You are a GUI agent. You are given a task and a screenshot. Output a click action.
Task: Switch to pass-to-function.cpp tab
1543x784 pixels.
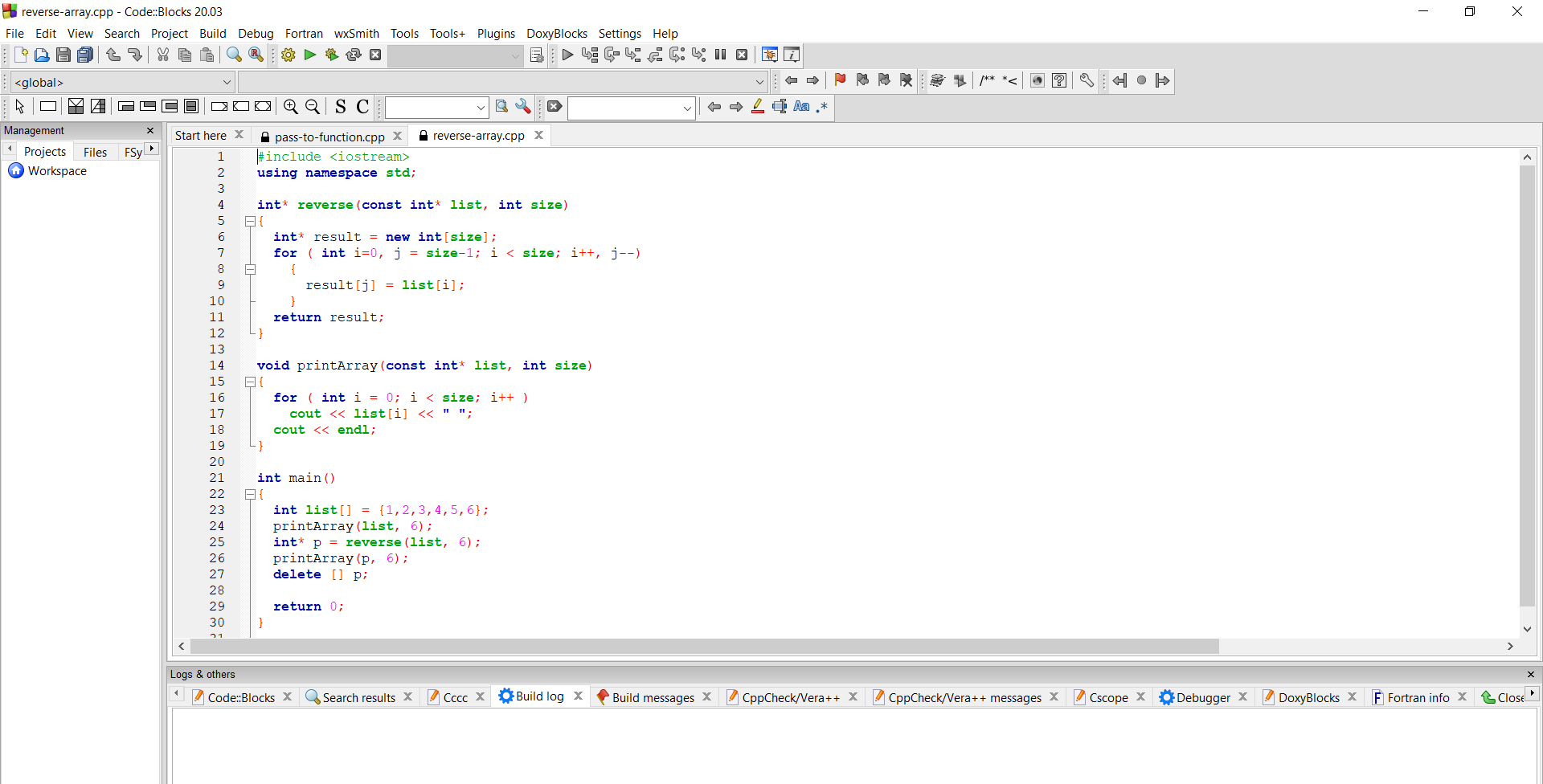pyautogui.click(x=329, y=137)
